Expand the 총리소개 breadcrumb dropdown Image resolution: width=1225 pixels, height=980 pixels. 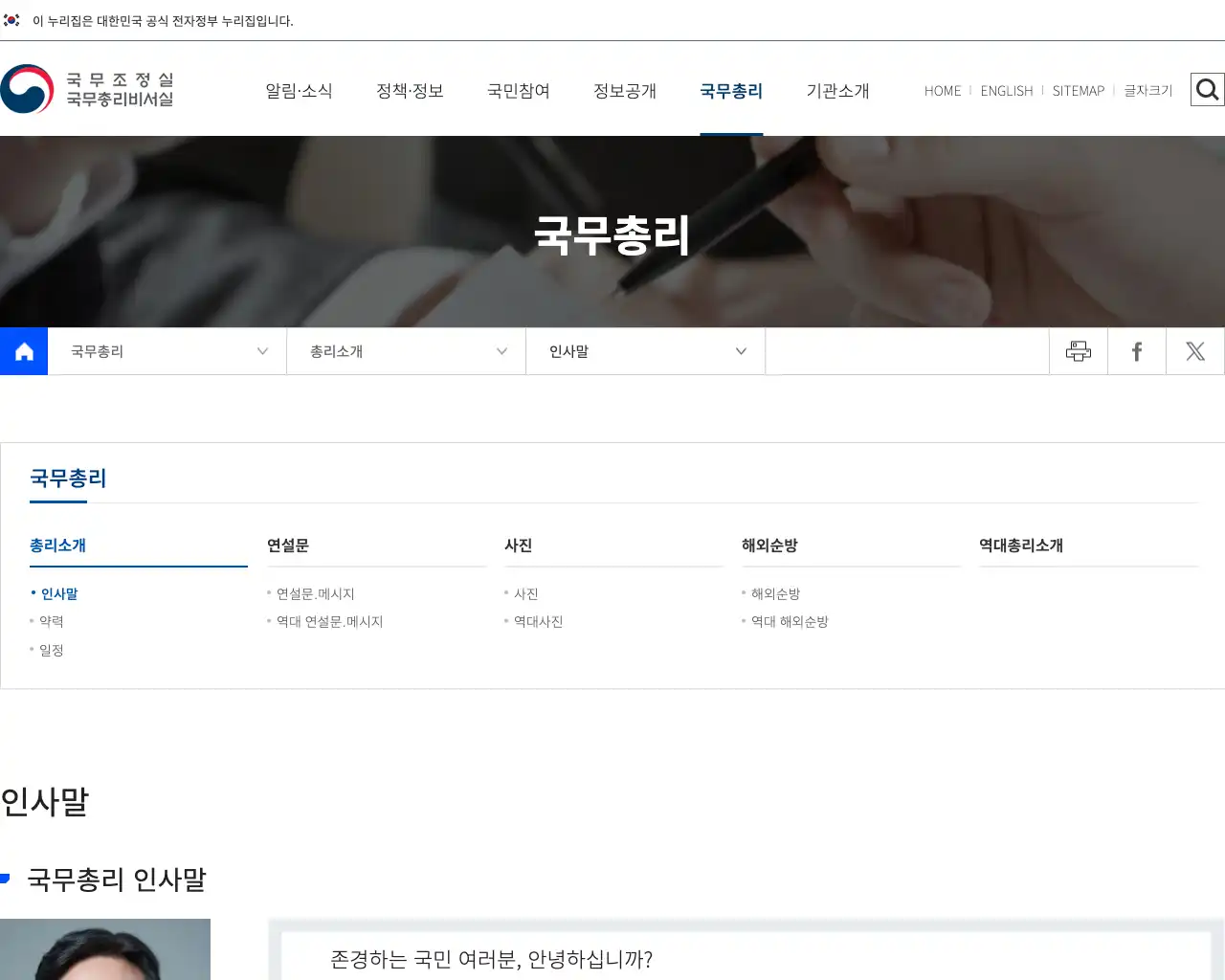click(407, 351)
